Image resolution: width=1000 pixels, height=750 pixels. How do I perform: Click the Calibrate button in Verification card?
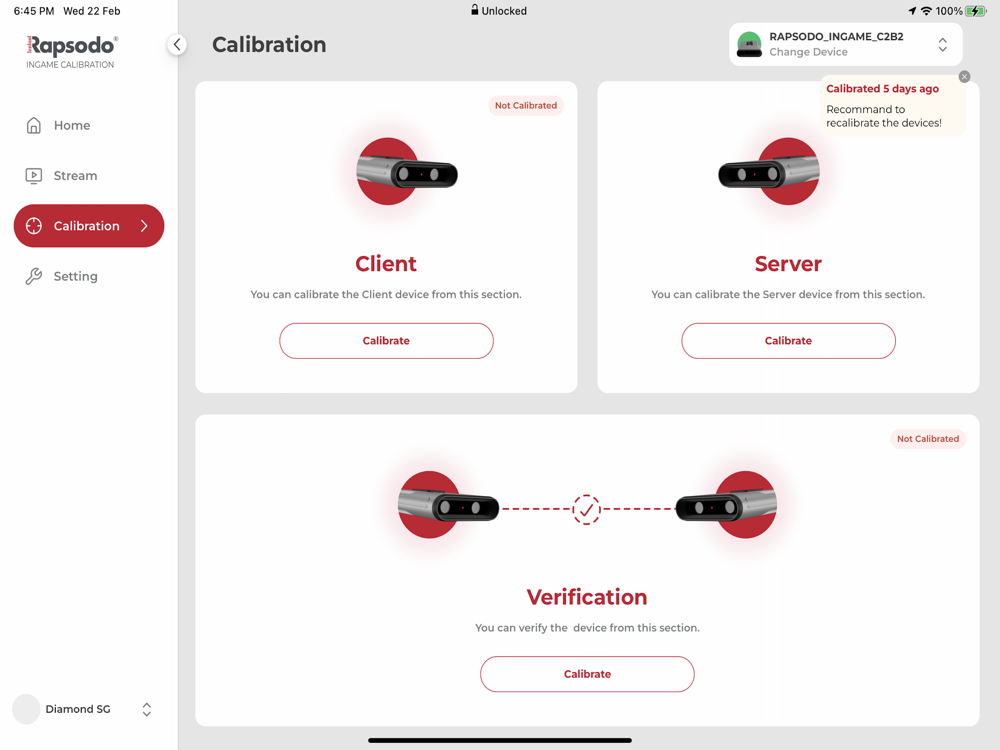(587, 674)
